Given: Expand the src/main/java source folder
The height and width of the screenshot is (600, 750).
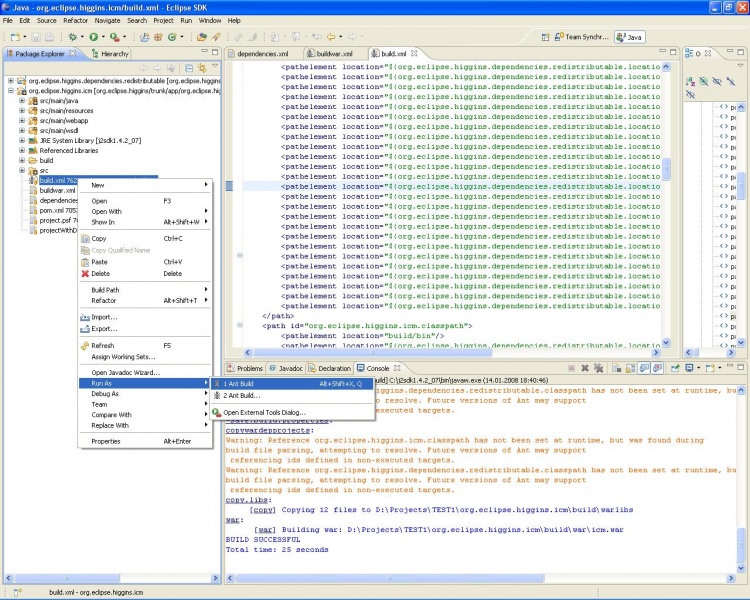Looking at the screenshot, I should point(22,101).
